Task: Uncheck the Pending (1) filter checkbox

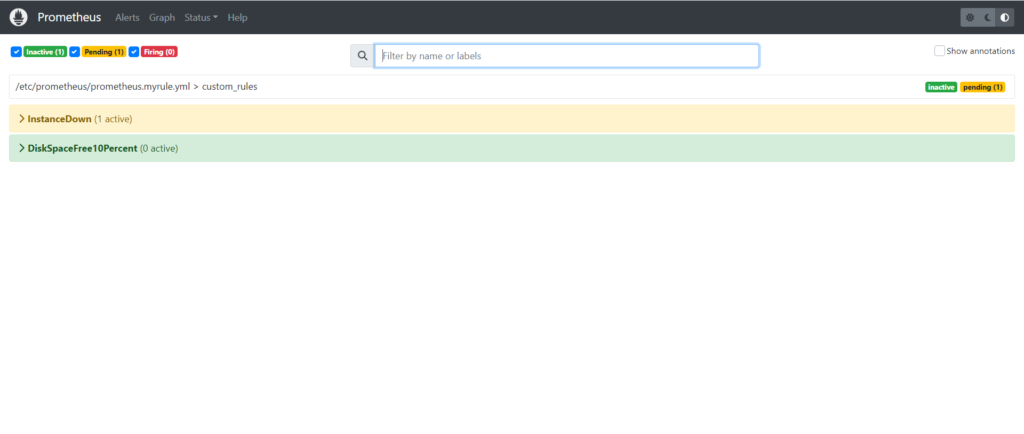Action: point(75,52)
